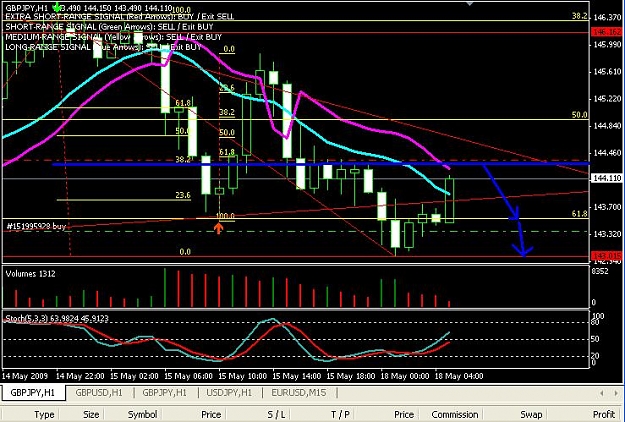Click the orange buy-order arrow marker on the chart

point(218,228)
